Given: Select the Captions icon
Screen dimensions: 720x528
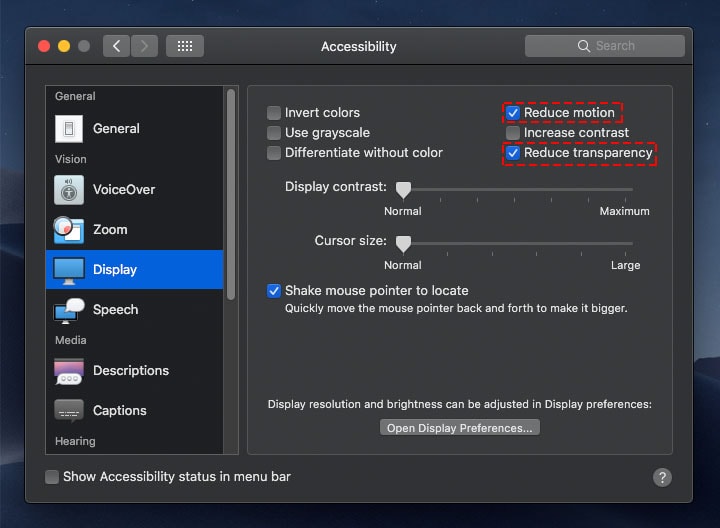Looking at the screenshot, I should tap(69, 410).
